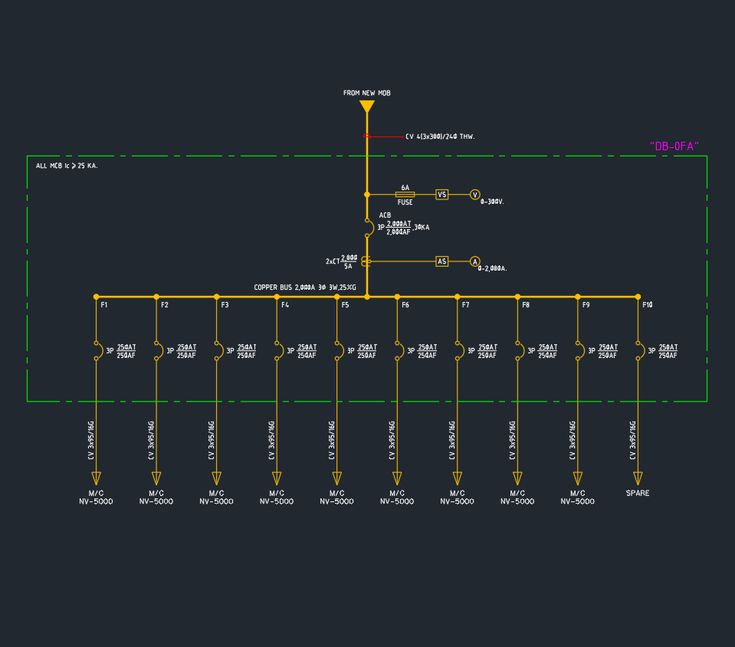Viewport: 735px width, 647px height.
Task: Select the F7 feeder breaker symbol
Action: click(x=459, y=351)
